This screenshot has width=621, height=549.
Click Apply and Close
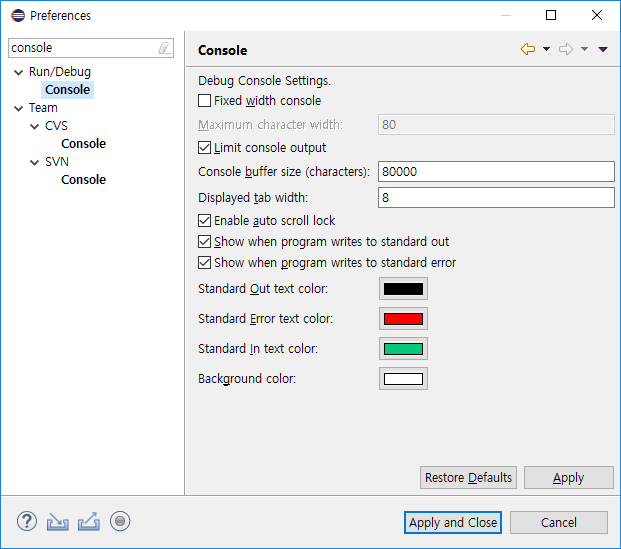pos(453,522)
